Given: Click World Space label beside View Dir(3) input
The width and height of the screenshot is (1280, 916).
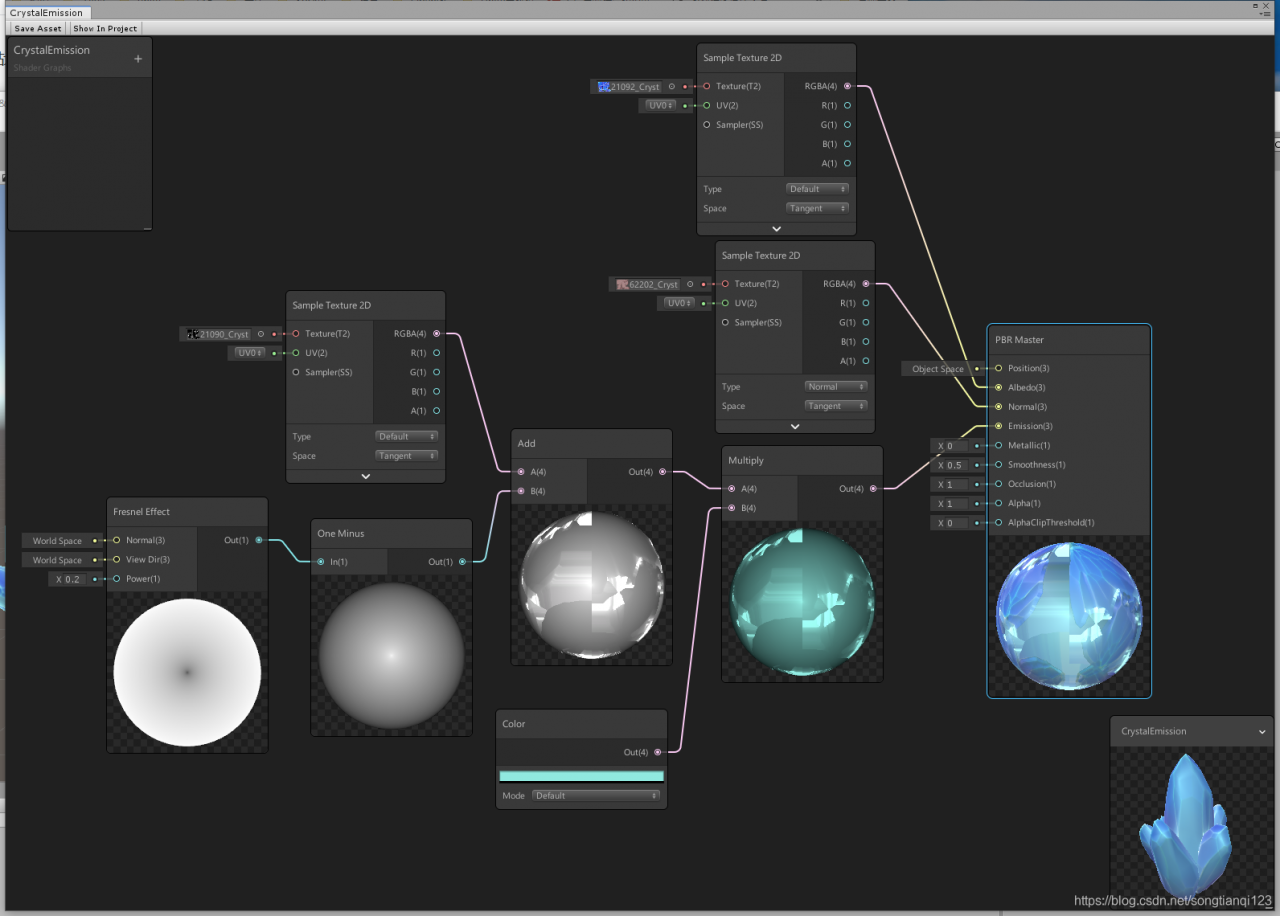Looking at the screenshot, I should coord(57,560).
